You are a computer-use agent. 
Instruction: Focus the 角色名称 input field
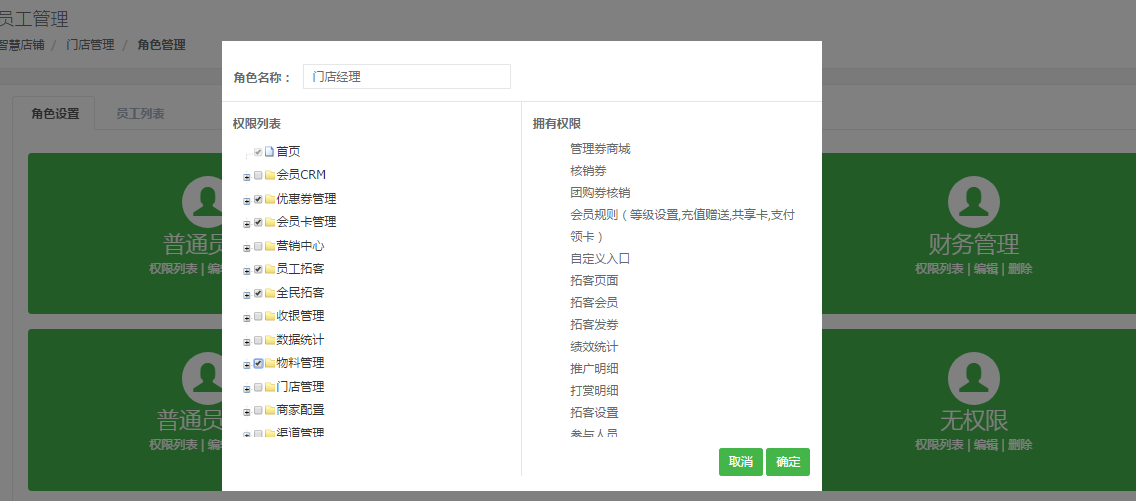pos(406,77)
